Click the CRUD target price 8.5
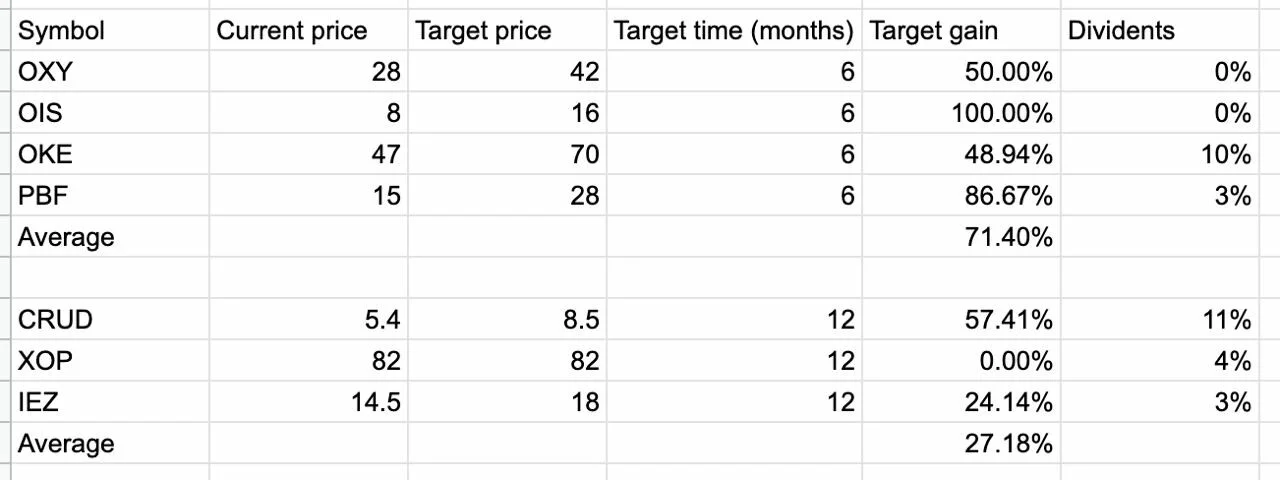 click(507, 319)
